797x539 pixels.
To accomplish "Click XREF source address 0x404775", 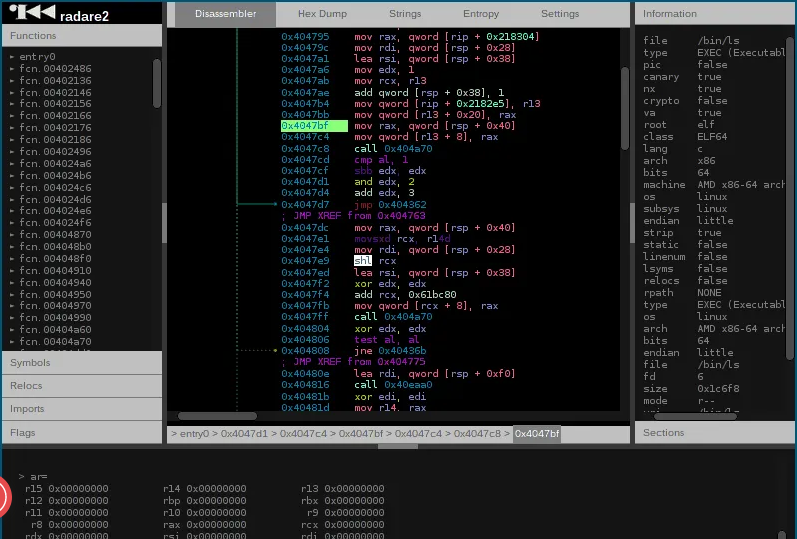I will coord(402,362).
